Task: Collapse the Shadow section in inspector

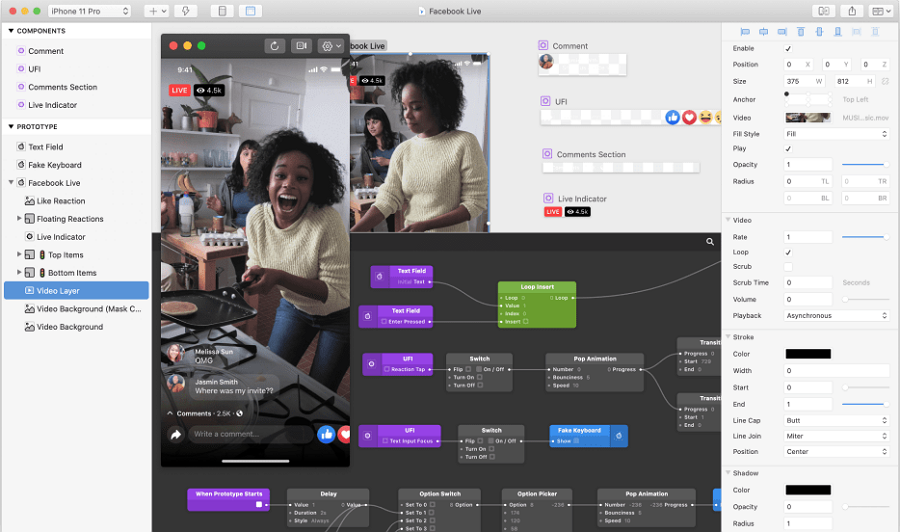Action: click(728, 473)
